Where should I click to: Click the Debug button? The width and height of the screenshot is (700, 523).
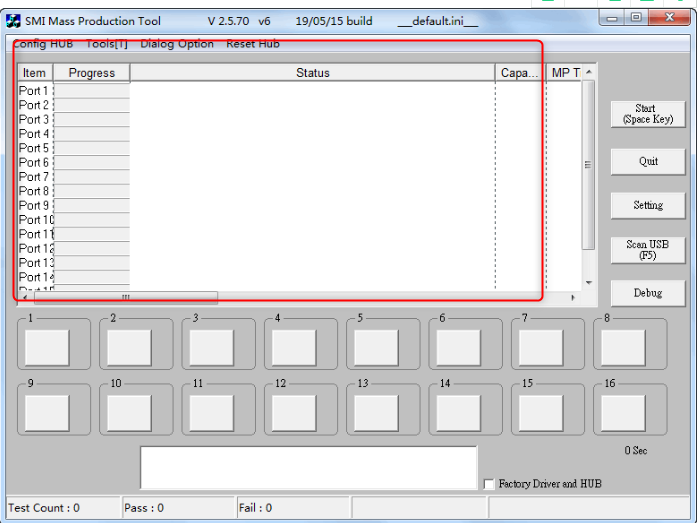click(648, 293)
